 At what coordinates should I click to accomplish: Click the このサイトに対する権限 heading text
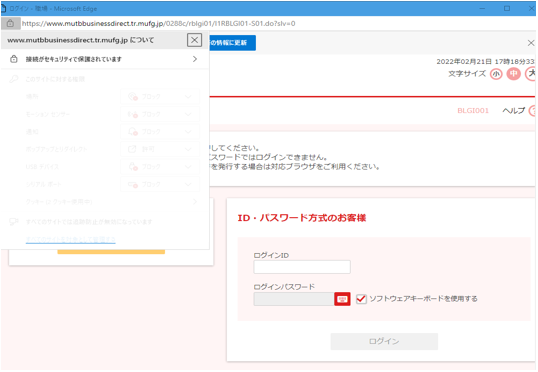(55, 79)
